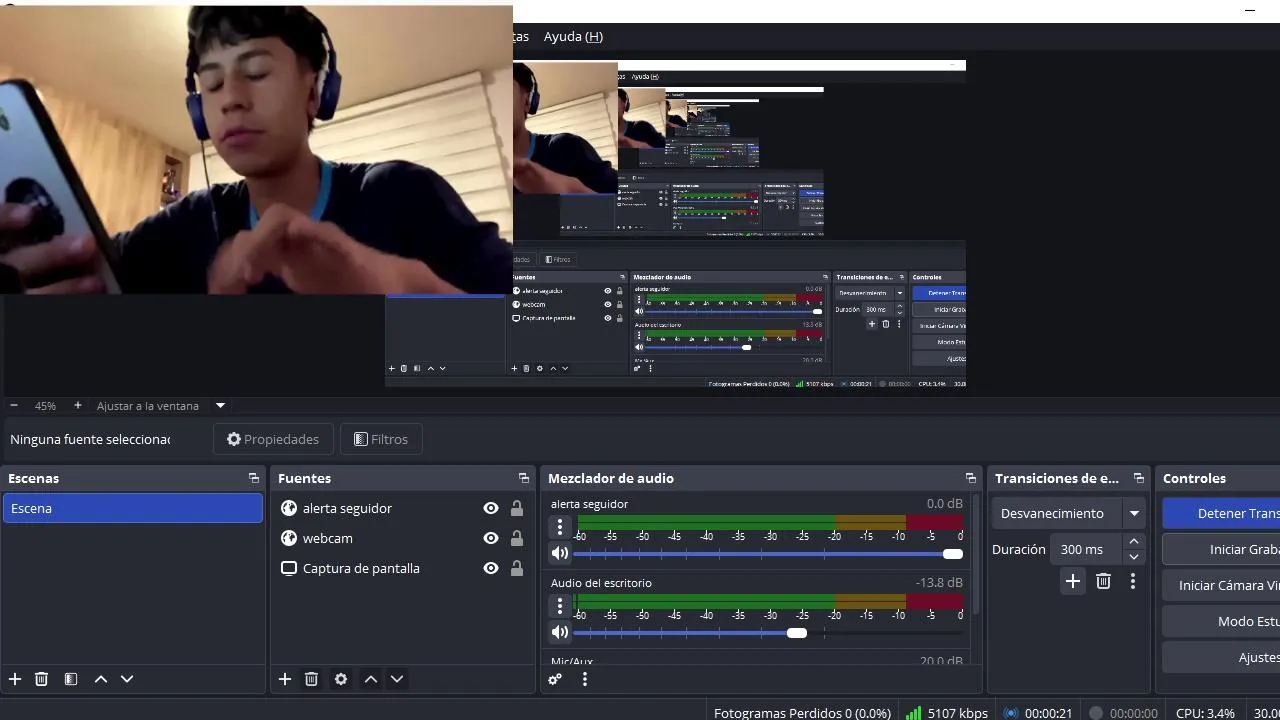This screenshot has height=720, width=1280.
Task: Click '5107 kbps' bitrate status
Action: tap(958, 713)
